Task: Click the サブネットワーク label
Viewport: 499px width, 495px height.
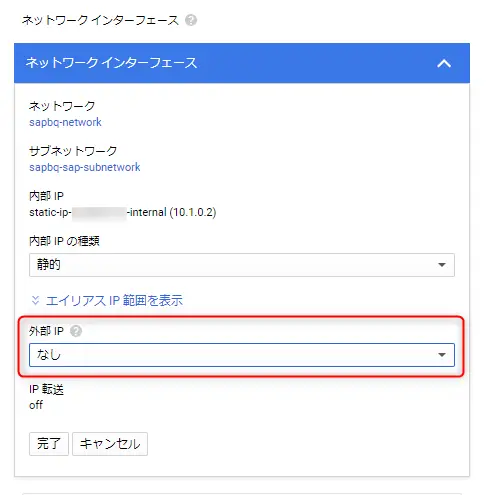Action: coord(73,151)
